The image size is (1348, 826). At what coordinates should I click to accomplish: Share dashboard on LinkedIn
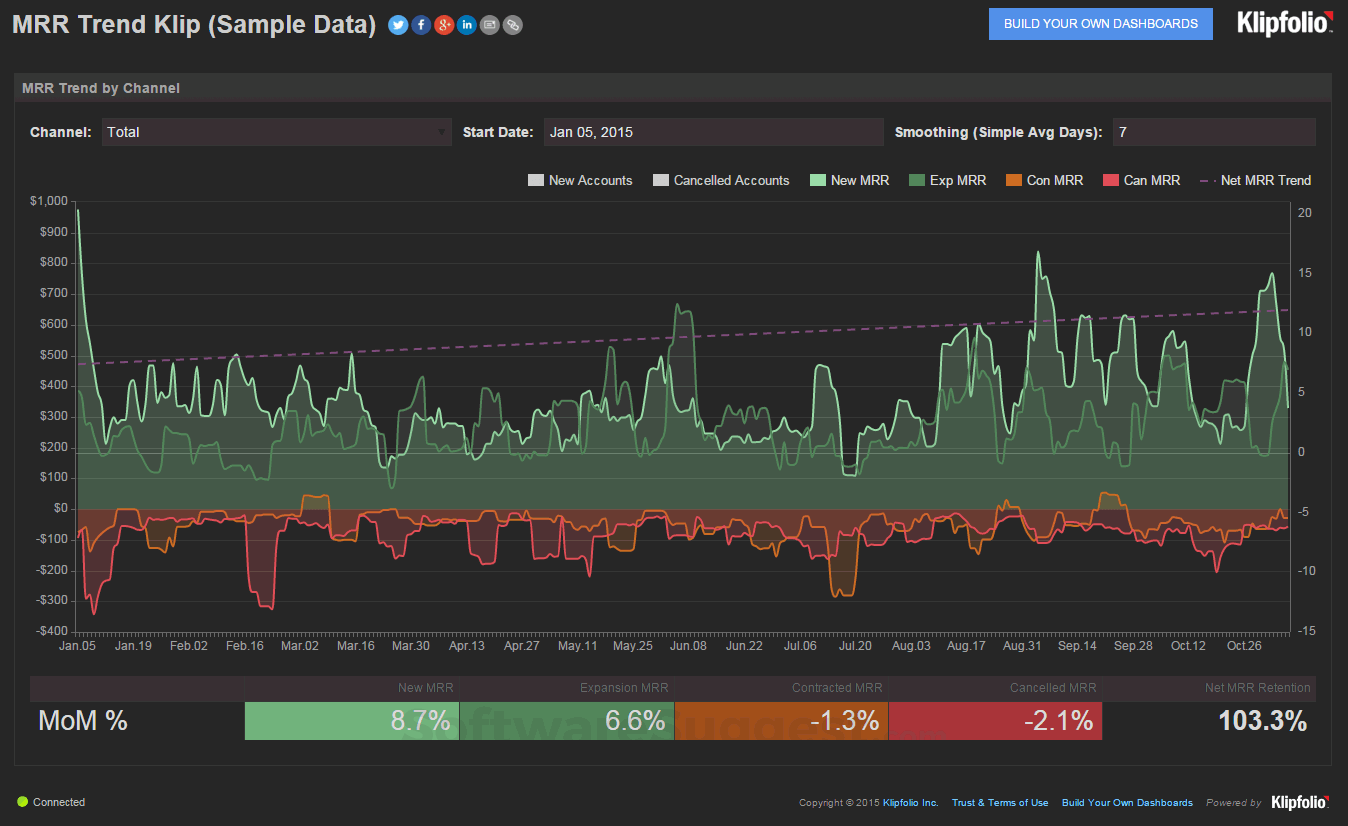pyautogui.click(x=467, y=25)
